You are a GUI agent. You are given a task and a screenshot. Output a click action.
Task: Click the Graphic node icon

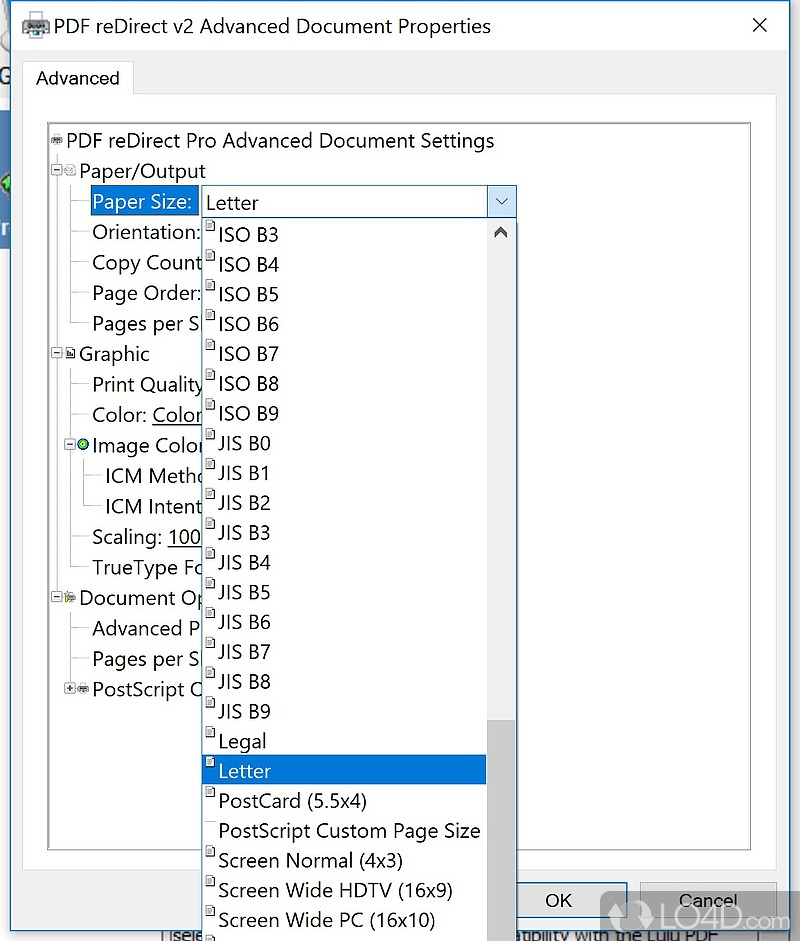point(70,354)
